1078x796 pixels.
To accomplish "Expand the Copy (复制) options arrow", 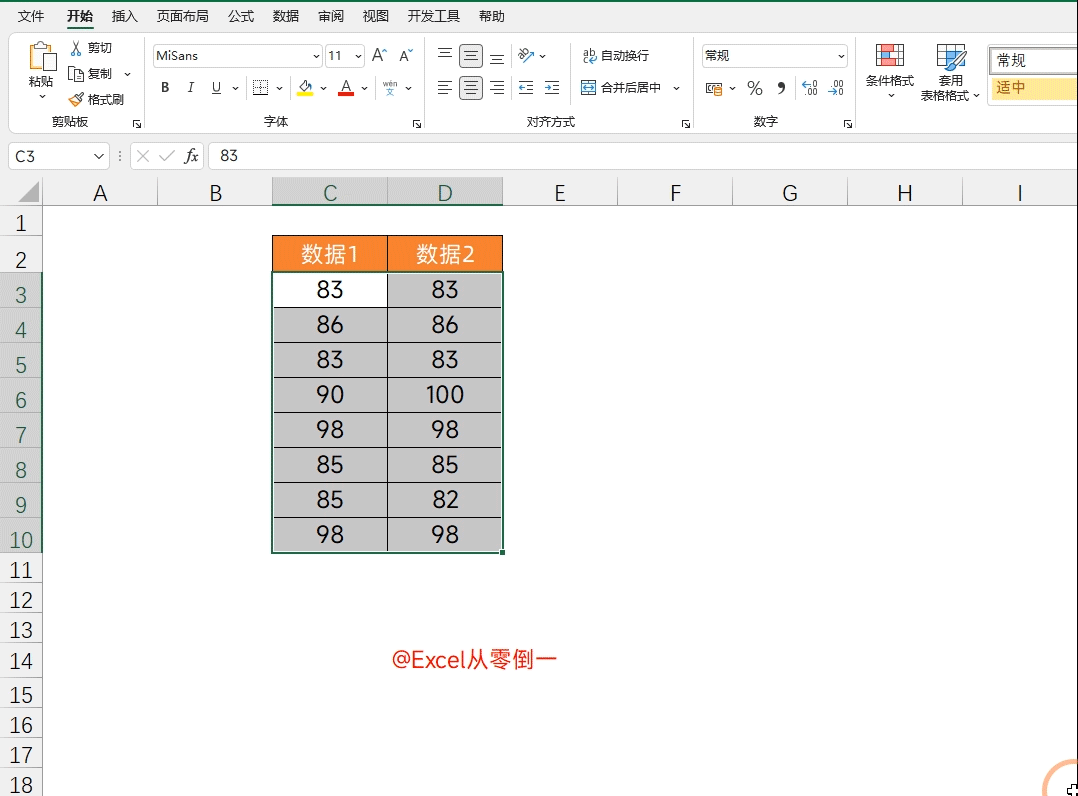I will pos(127,74).
